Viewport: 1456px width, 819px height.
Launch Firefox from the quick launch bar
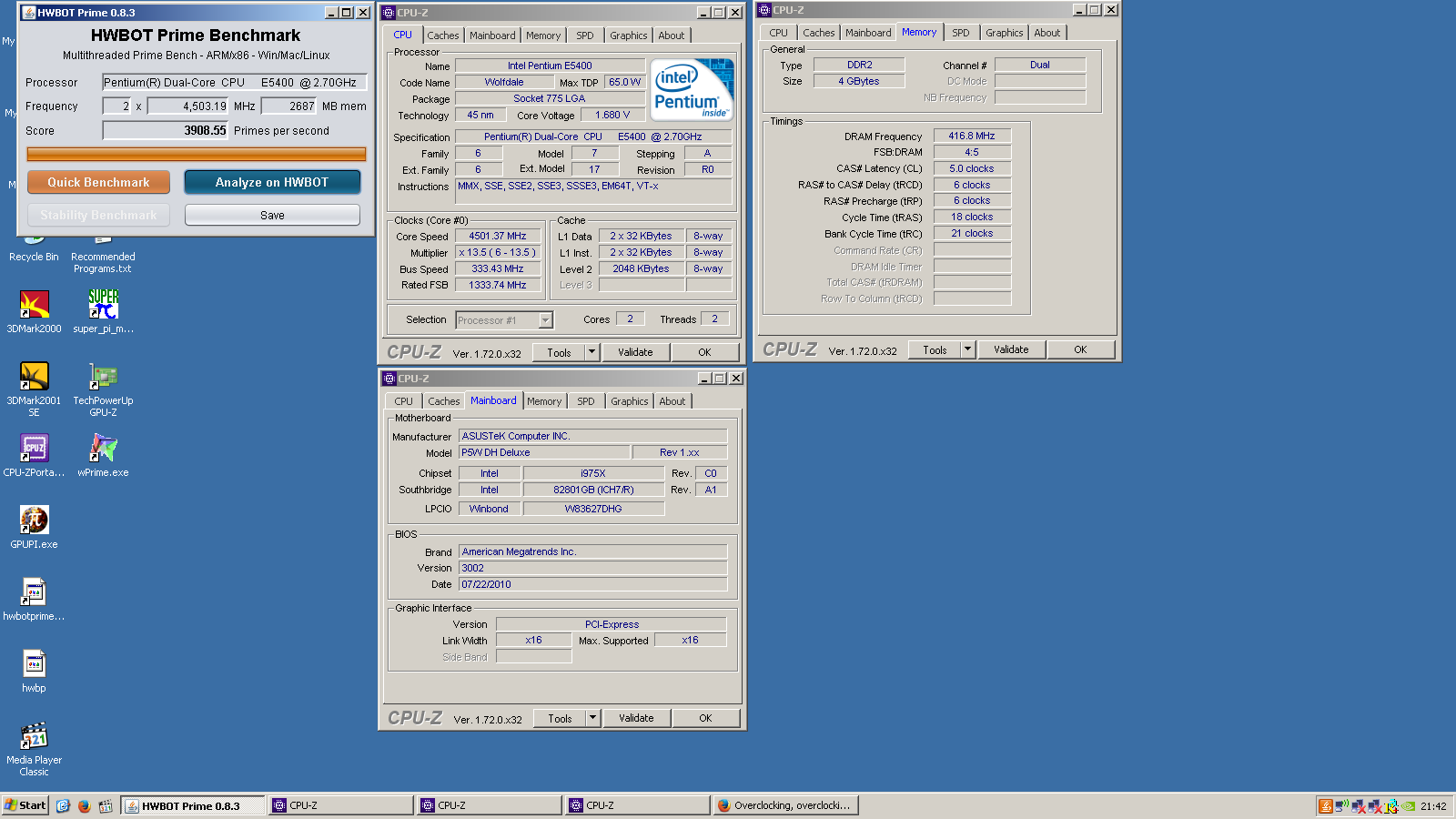(x=85, y=805)
